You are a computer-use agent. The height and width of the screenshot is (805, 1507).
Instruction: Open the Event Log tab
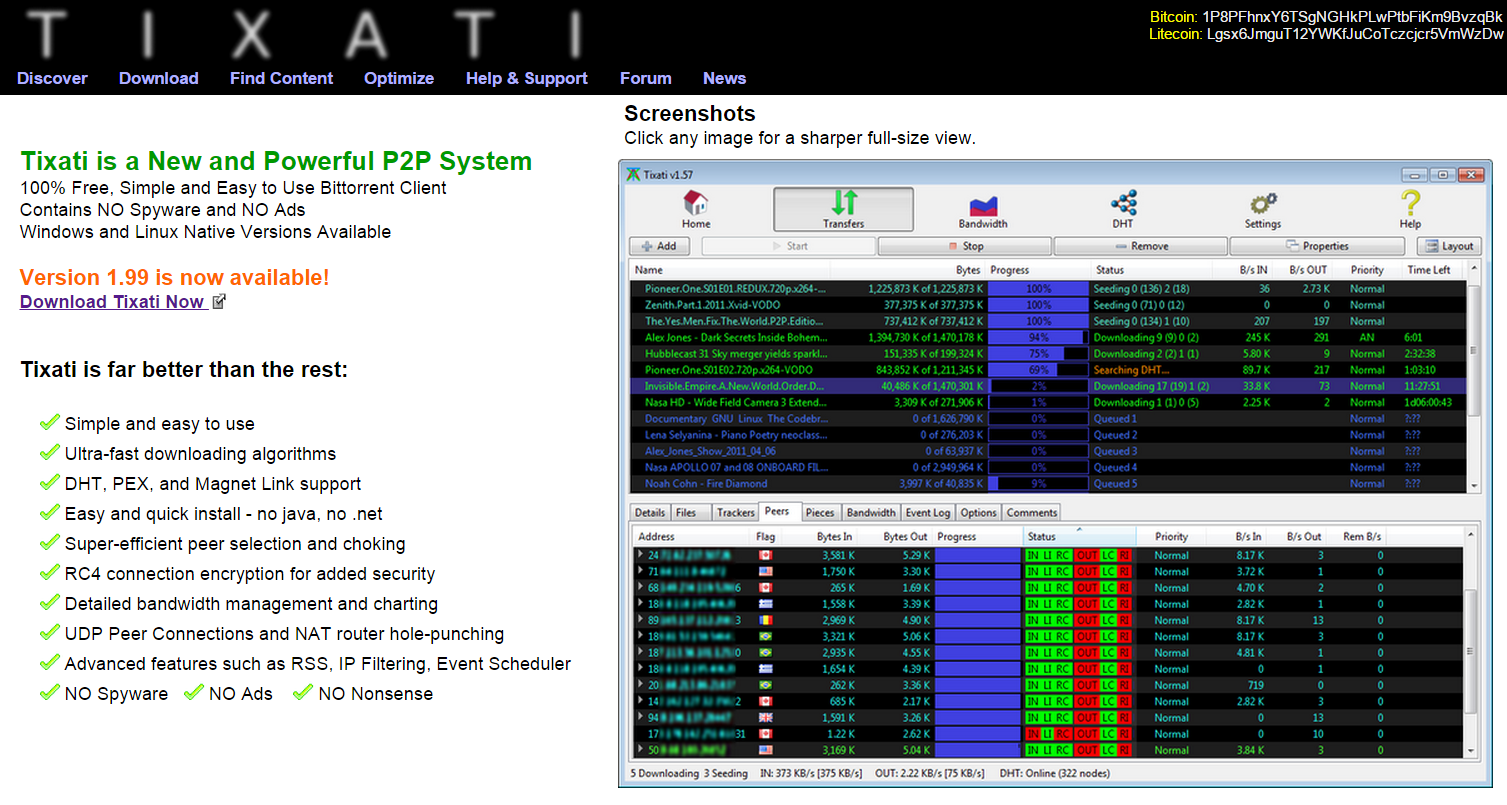pos(928,512)
